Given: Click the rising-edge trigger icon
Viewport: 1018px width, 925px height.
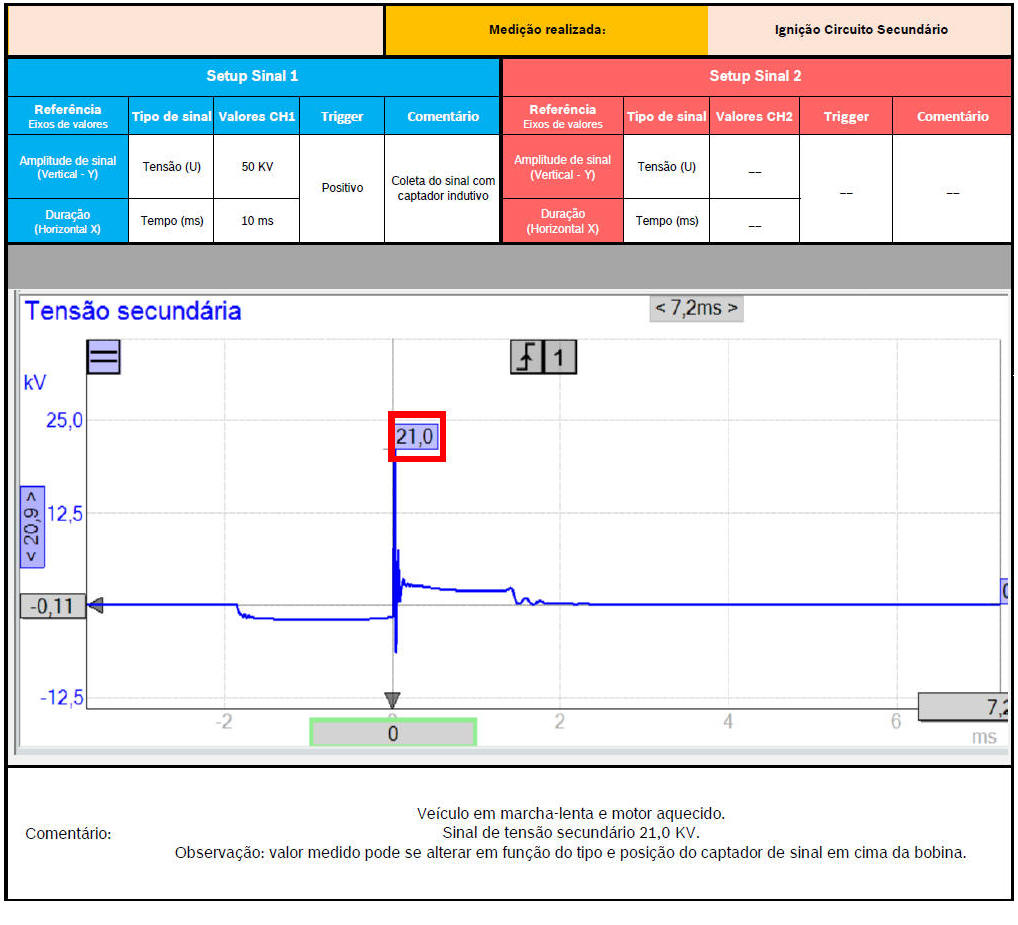Looking at the screenshot, I should click(x=526, y=357).
